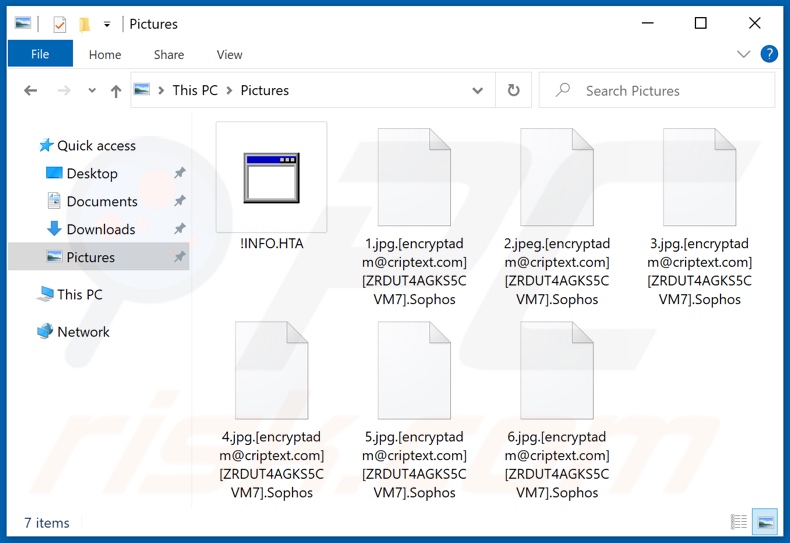Select Desktop in Quick access
The image size is (790, 543).
pos(92,173)
